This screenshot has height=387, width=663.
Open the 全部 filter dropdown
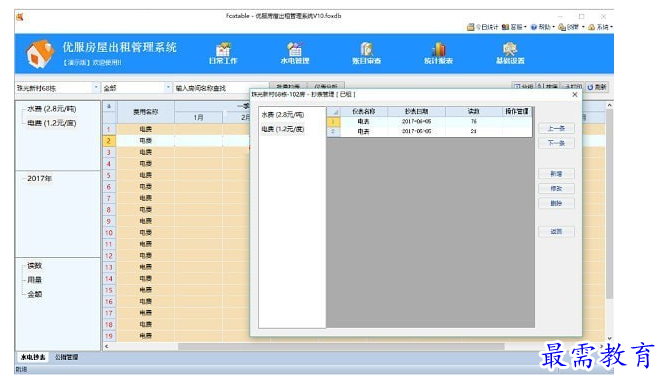click(168, 88)
